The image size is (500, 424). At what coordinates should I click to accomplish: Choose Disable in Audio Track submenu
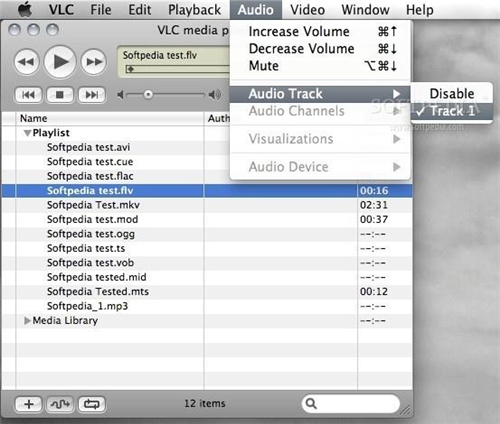pos(451,94)
